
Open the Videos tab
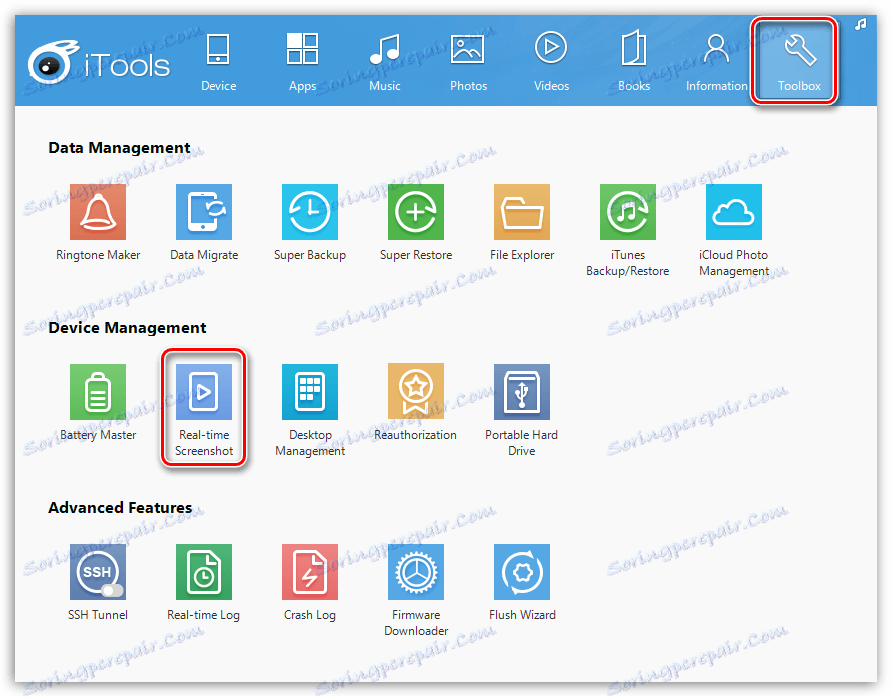pyautogui.click(x=551, y=61)
